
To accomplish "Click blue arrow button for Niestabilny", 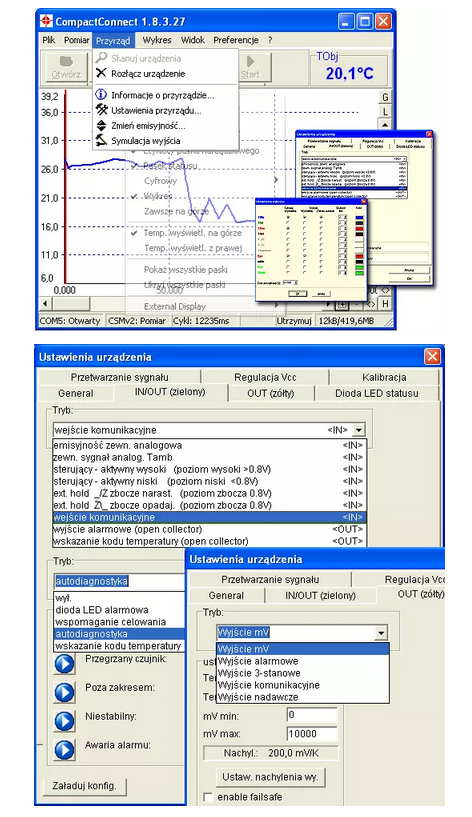I will point(65,721).
